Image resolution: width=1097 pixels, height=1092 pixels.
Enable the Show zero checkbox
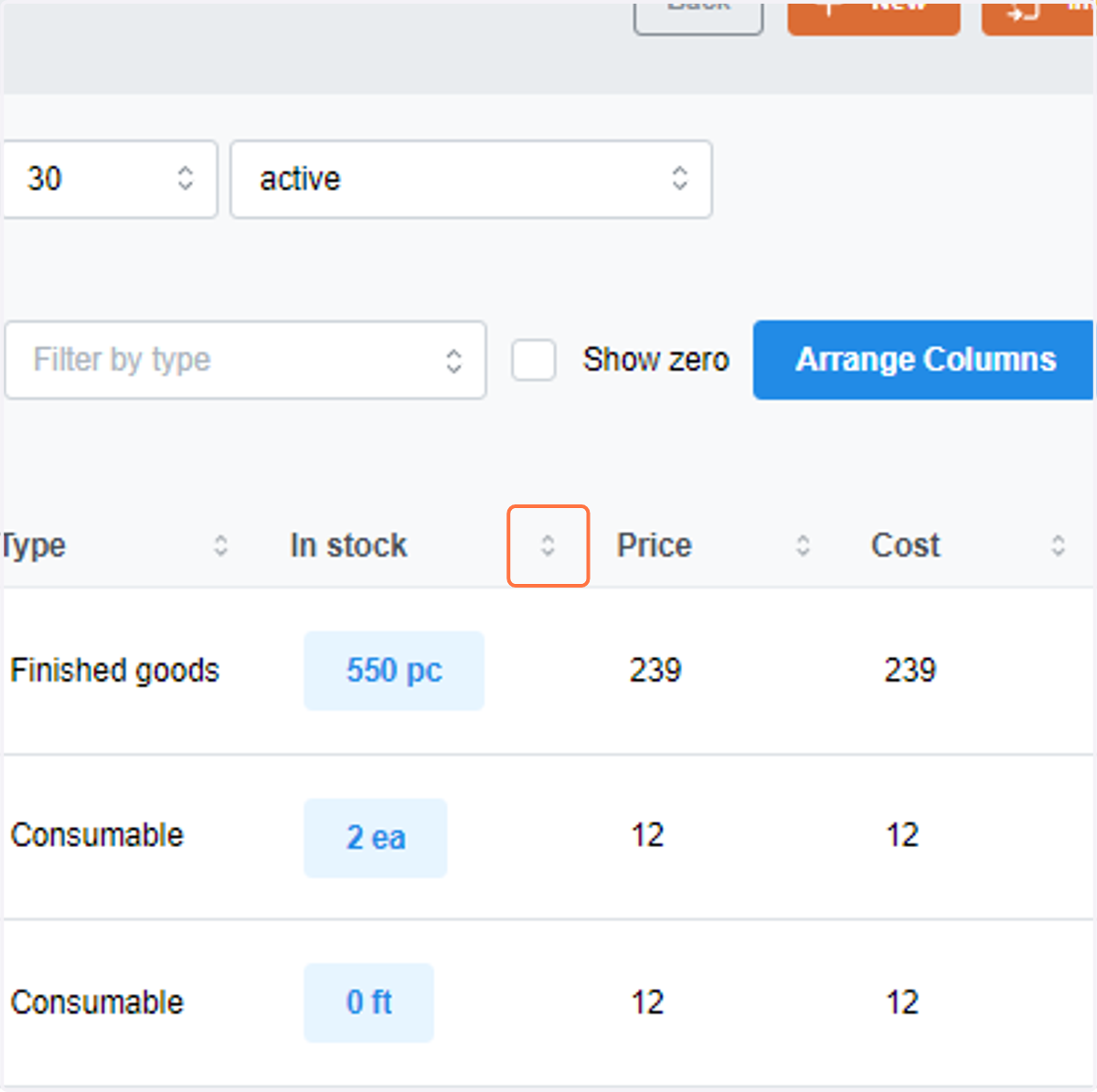coord(534,360)
